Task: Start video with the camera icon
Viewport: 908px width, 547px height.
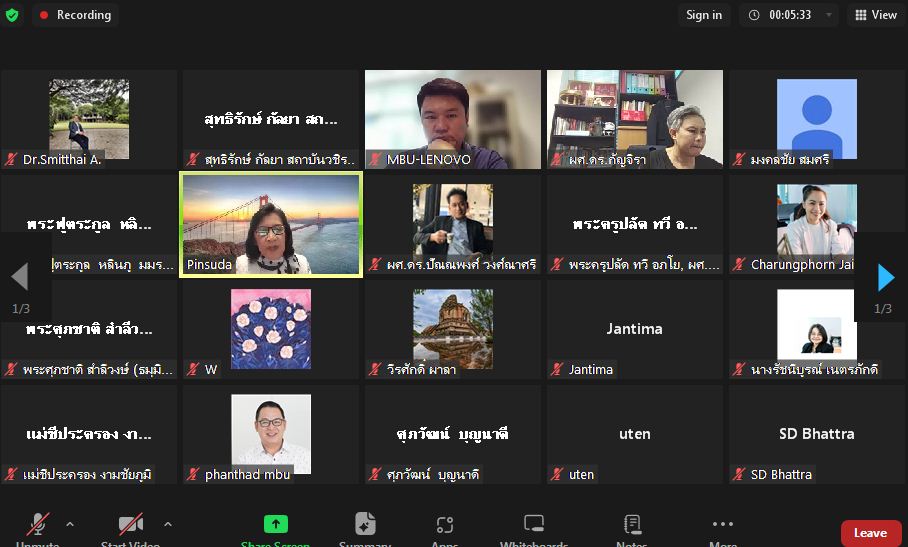Action: click(x=131, y=526)
